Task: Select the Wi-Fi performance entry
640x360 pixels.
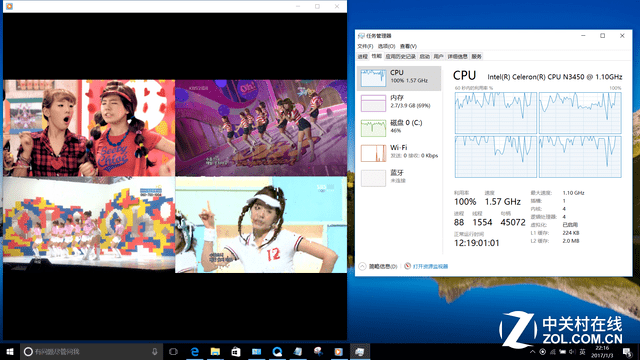Action: [x=399, y=152]
